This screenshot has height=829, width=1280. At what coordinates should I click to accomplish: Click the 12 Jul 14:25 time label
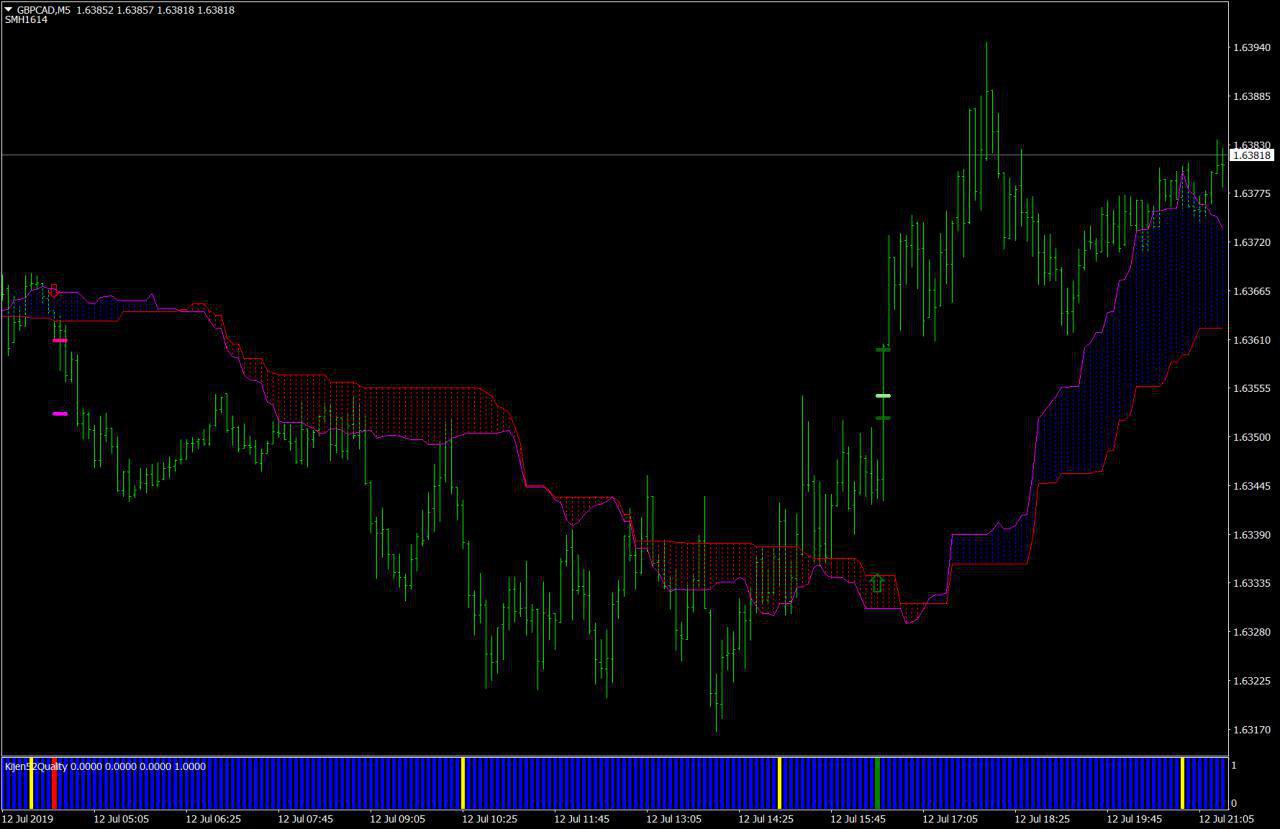click(x=766, y=818)
